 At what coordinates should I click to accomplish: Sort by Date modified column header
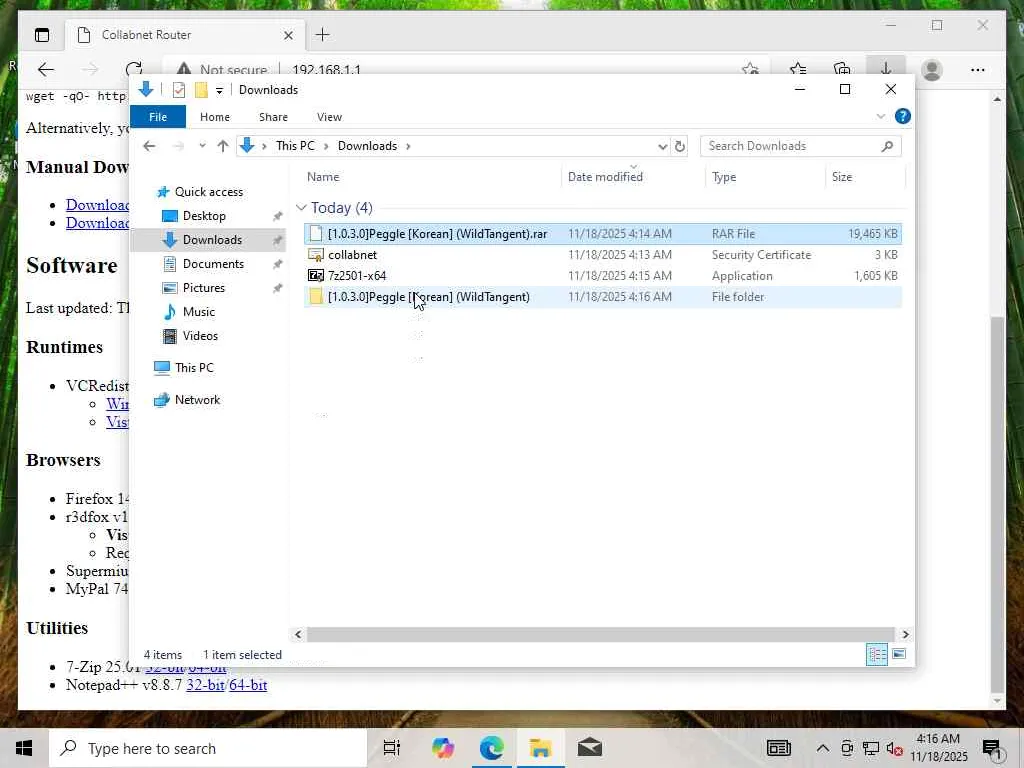(x=605, y=176)
